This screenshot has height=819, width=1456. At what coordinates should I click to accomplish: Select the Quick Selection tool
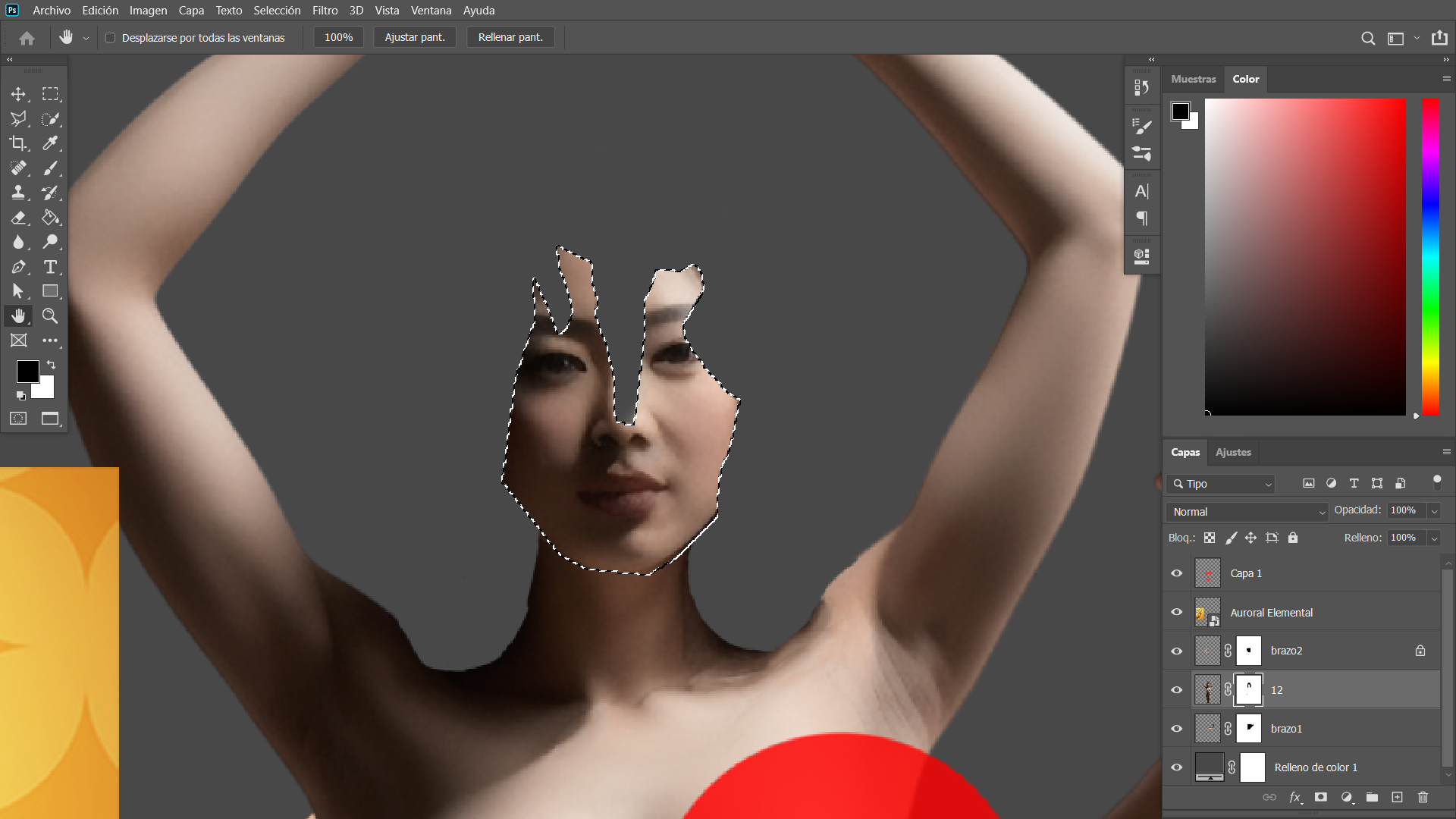[x=50, y=119]
